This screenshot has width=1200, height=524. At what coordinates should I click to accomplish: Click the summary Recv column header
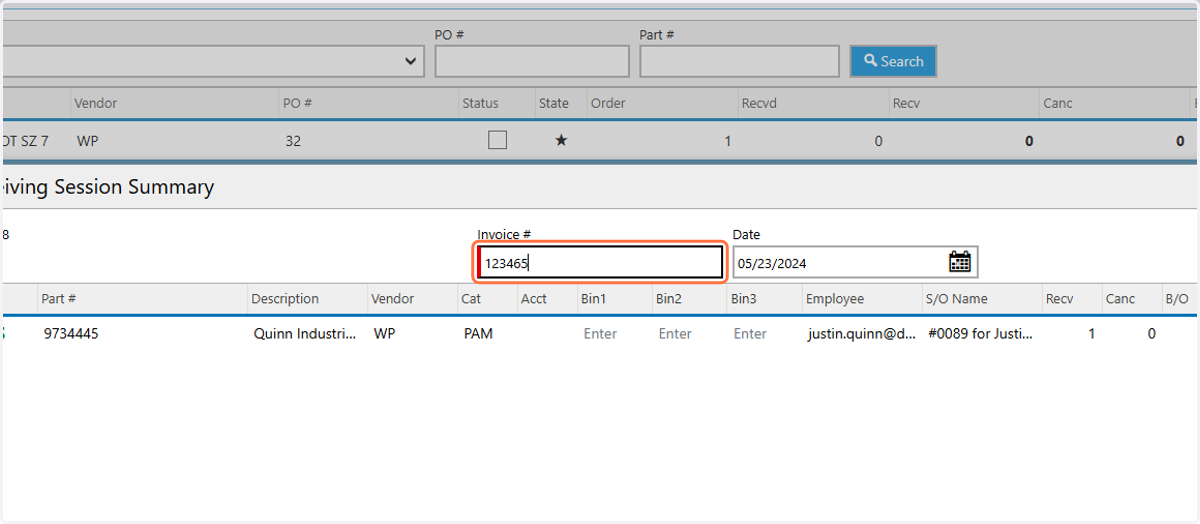[x=1059, y=298]
